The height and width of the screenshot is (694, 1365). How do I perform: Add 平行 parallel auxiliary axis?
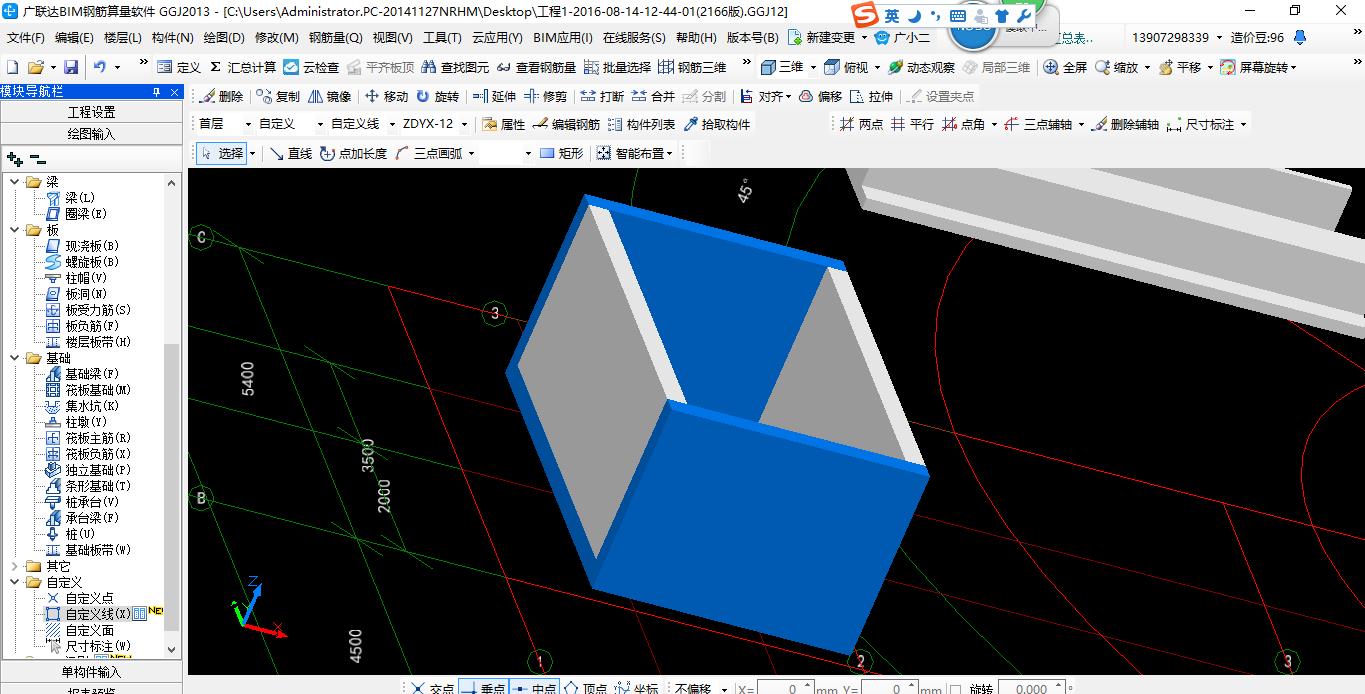click(x=912, y=124)
